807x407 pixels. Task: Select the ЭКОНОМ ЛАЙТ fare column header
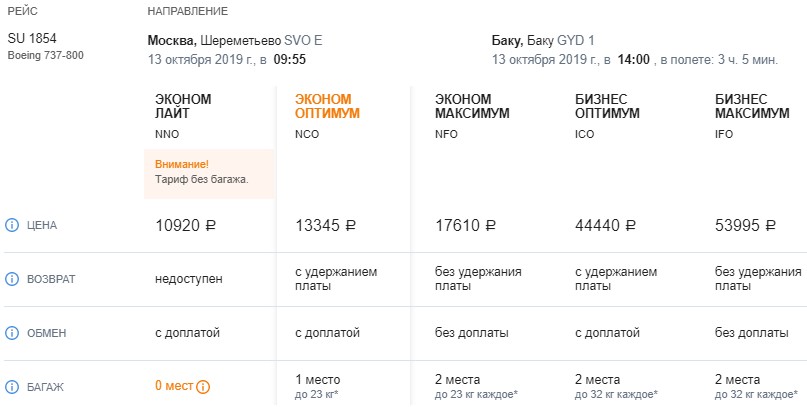184,106
